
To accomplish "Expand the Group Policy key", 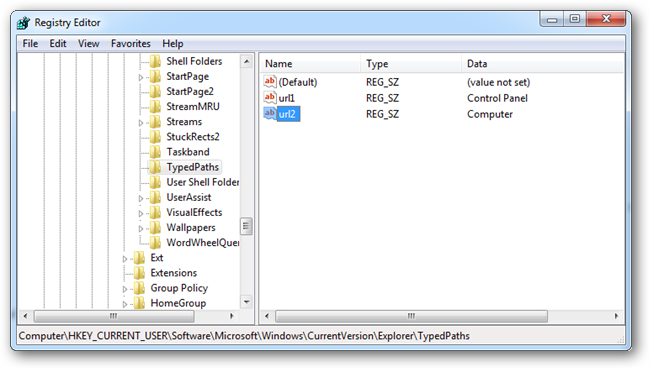I will click(x=125, y=289).
